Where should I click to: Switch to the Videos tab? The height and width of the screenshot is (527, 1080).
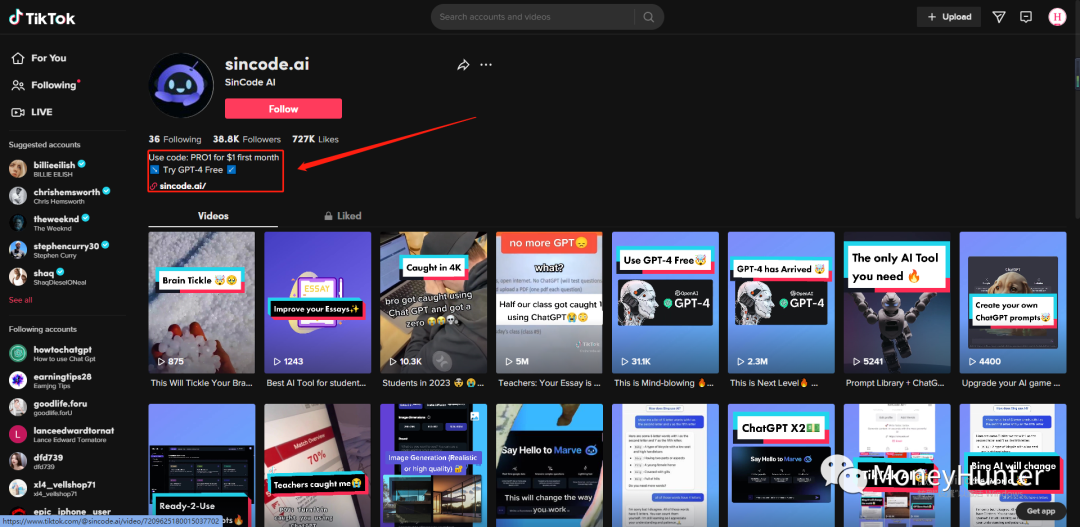tap(213, 216)
